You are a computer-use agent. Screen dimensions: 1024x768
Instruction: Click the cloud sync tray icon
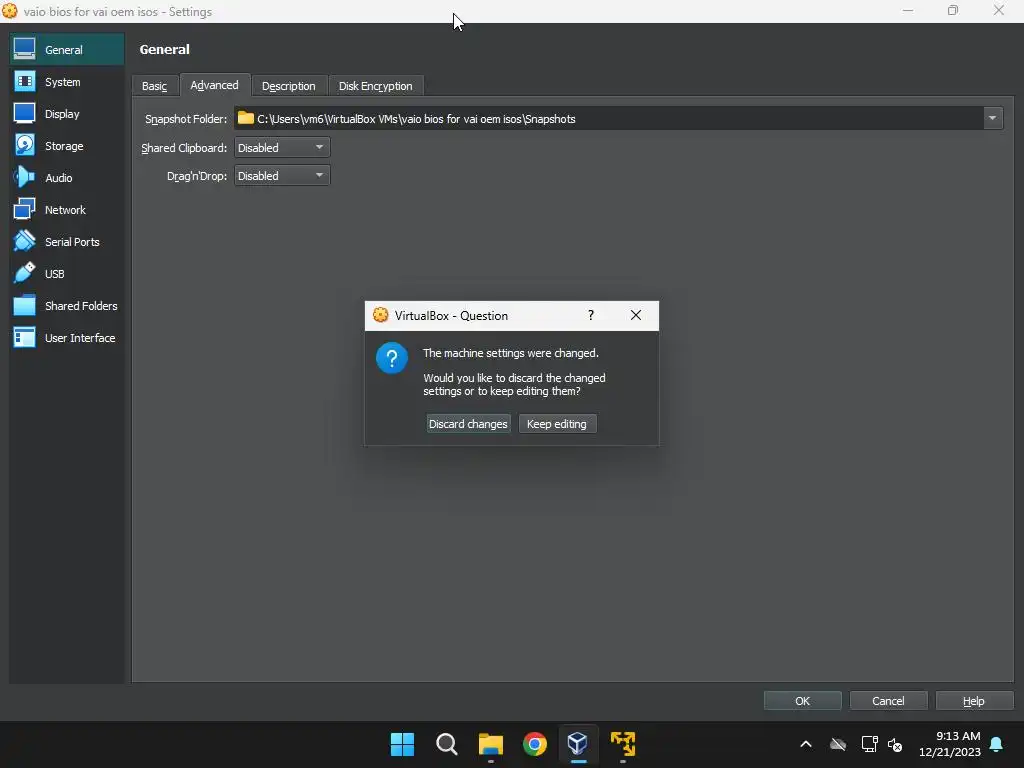click(838, 744)
